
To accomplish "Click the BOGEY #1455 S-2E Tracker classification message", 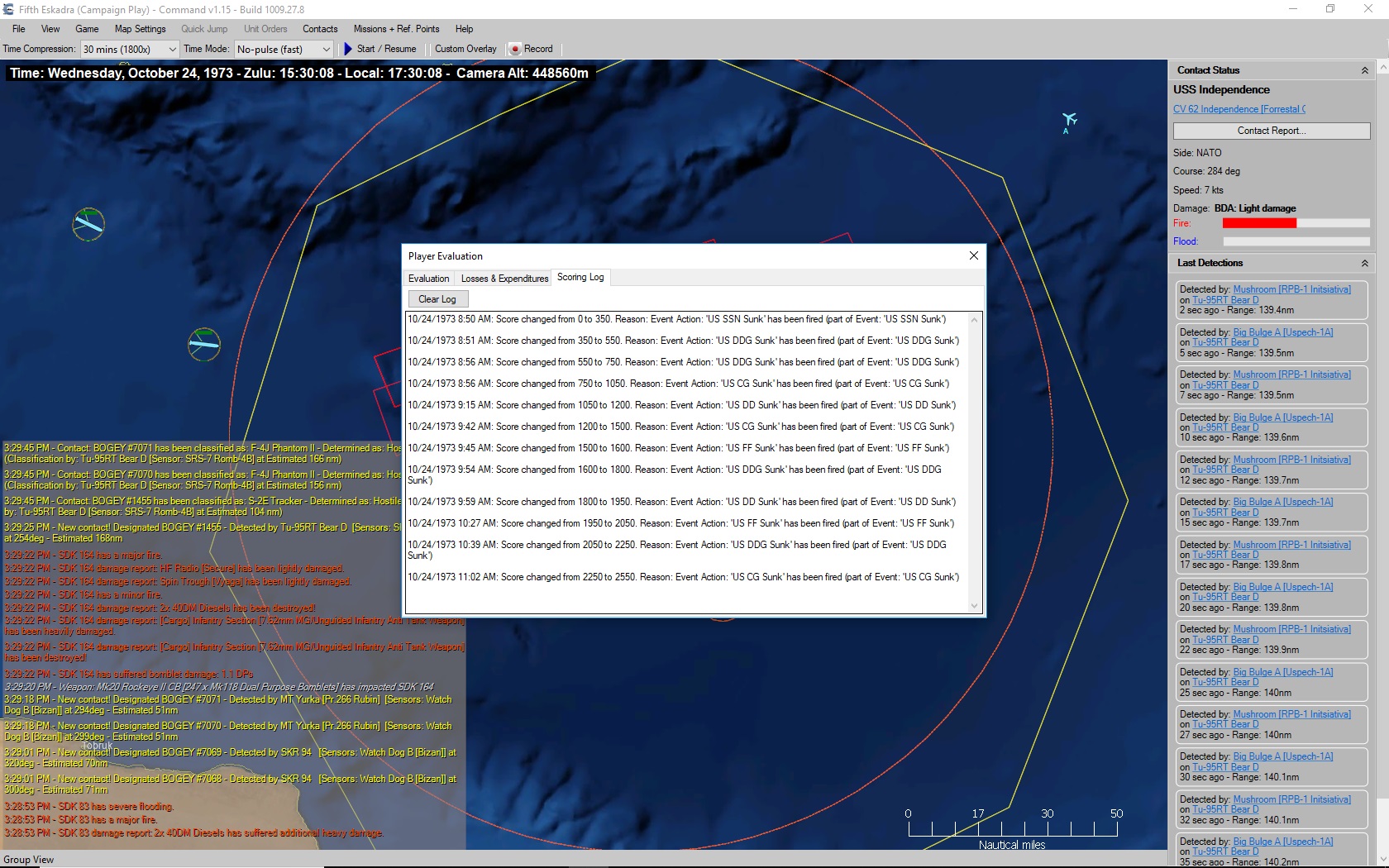I will coord(203,506).
